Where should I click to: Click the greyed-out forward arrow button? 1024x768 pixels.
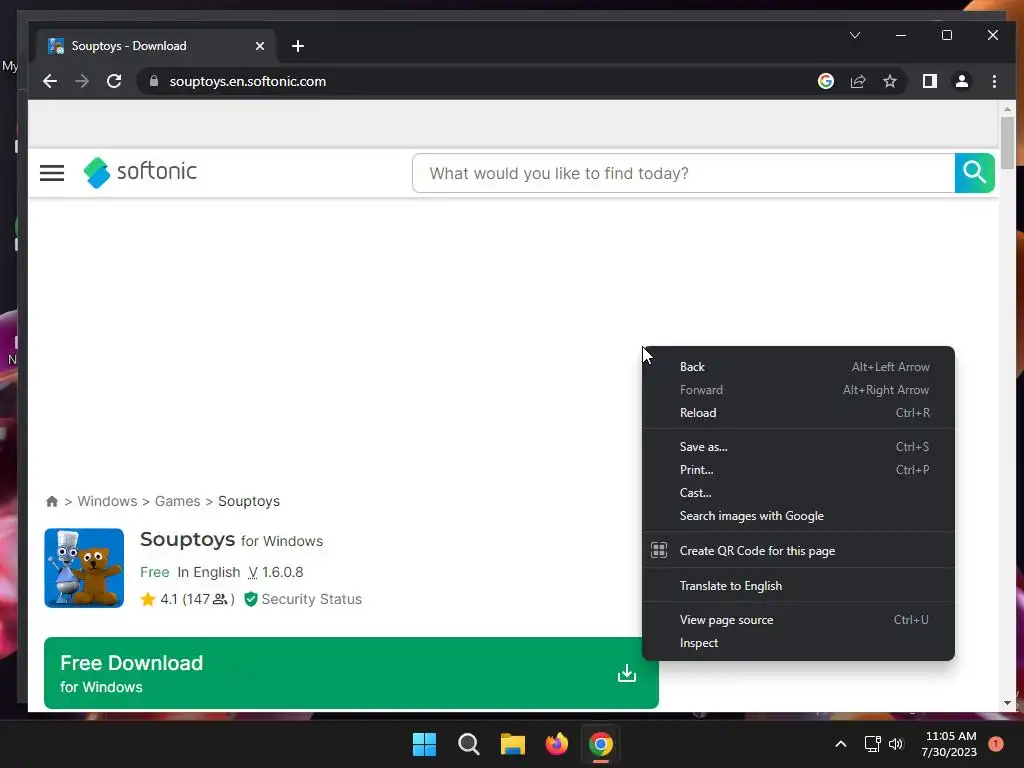[82, 82]
